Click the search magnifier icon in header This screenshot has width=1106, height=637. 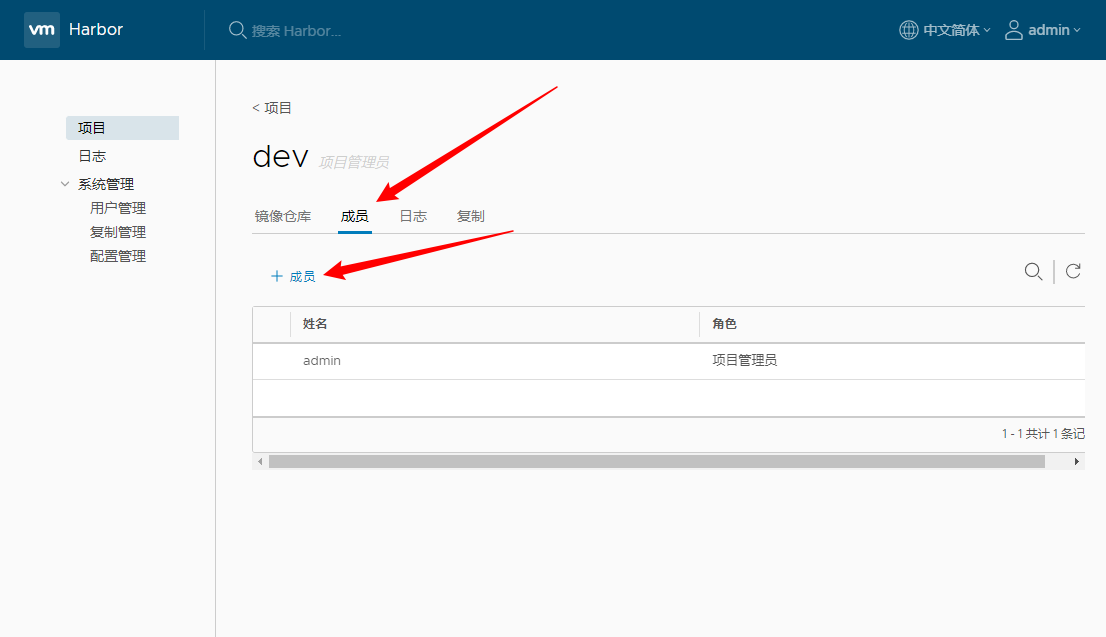[237, 30]
